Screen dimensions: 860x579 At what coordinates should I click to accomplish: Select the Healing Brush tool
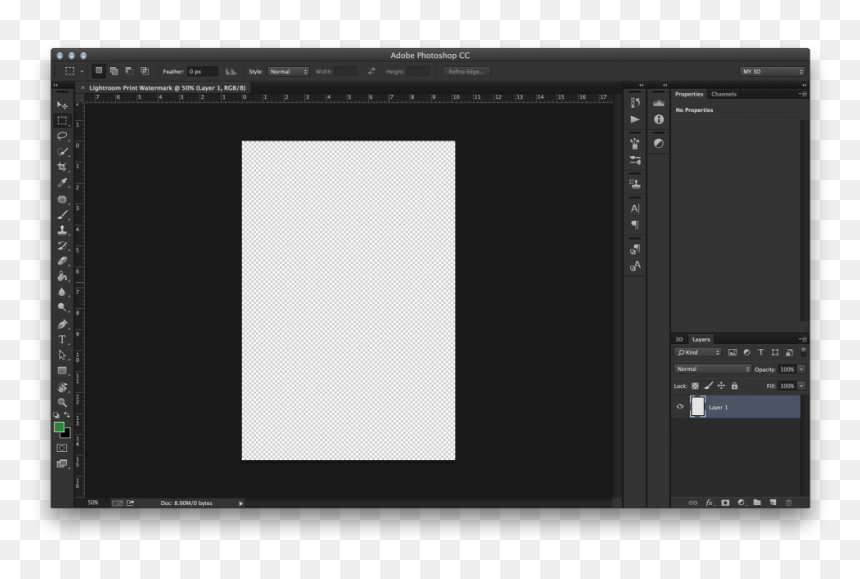pyautogui.click(x=63, y=199)
